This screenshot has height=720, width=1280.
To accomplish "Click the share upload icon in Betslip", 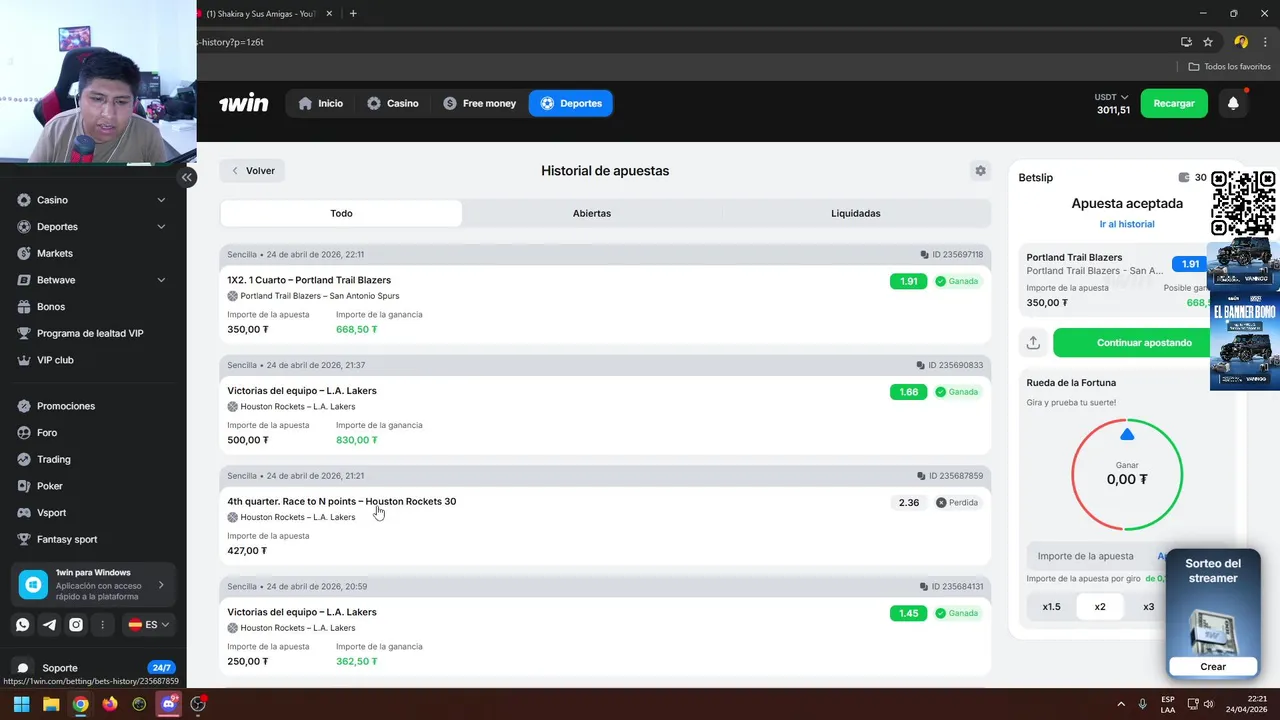I will (x=1033, y=342).
